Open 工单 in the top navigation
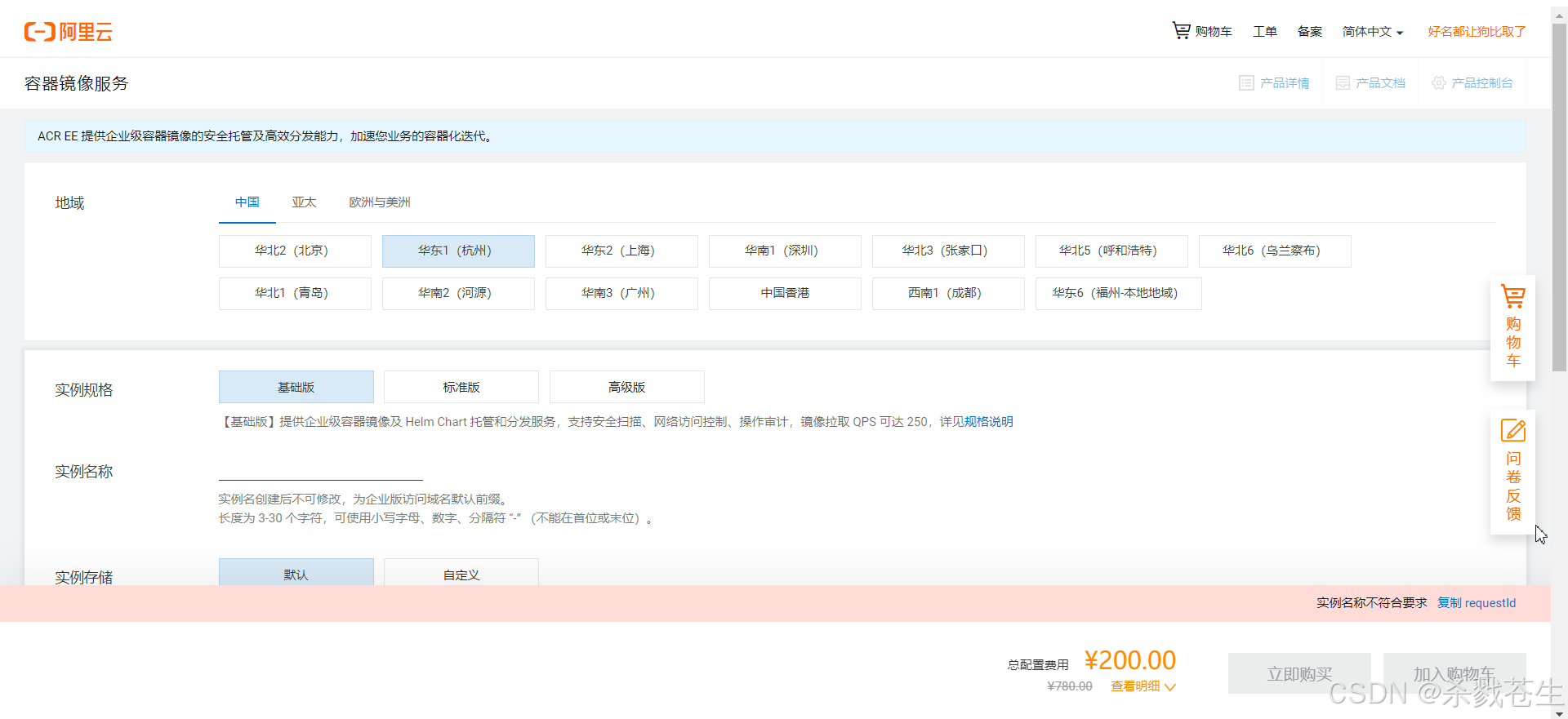Screen dimensions: 1568x719 click(1265, 32)
